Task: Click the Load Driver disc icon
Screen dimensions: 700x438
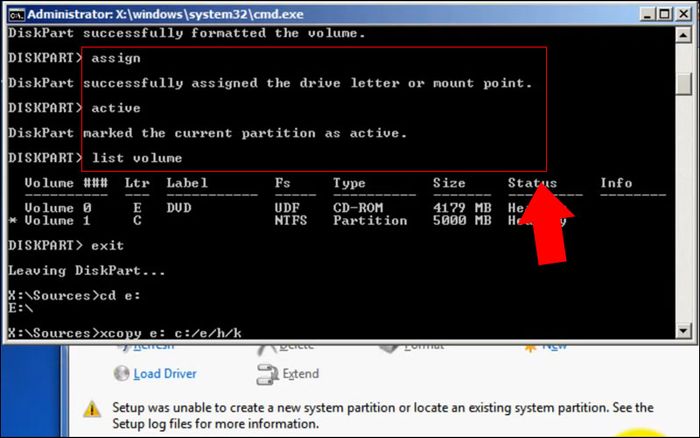Action: (x=120, y=374)
